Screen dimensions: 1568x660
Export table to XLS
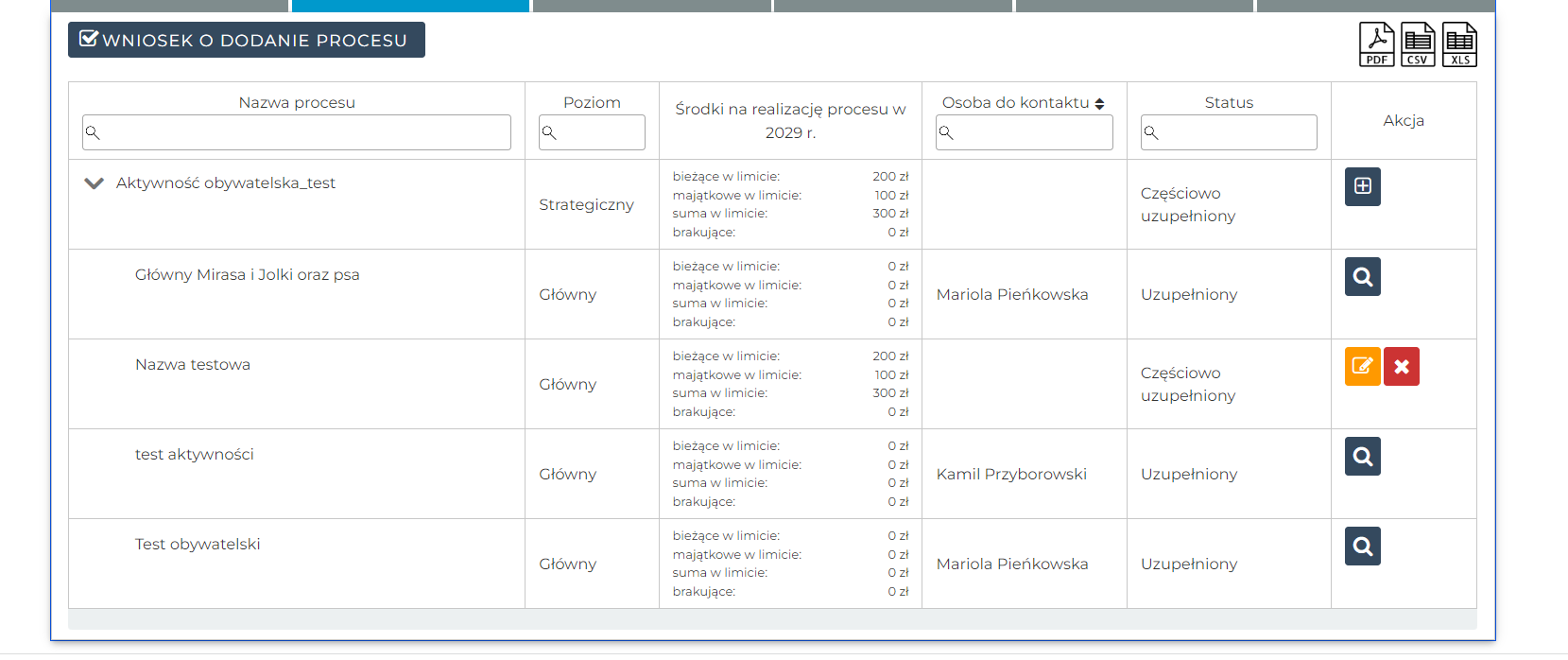click(1459, 44)
